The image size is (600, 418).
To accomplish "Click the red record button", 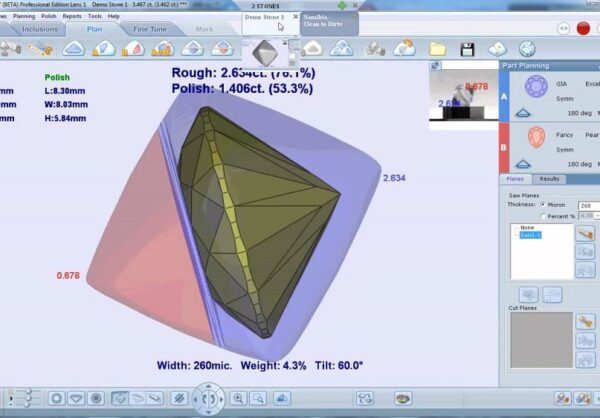I will pos(583,27).
